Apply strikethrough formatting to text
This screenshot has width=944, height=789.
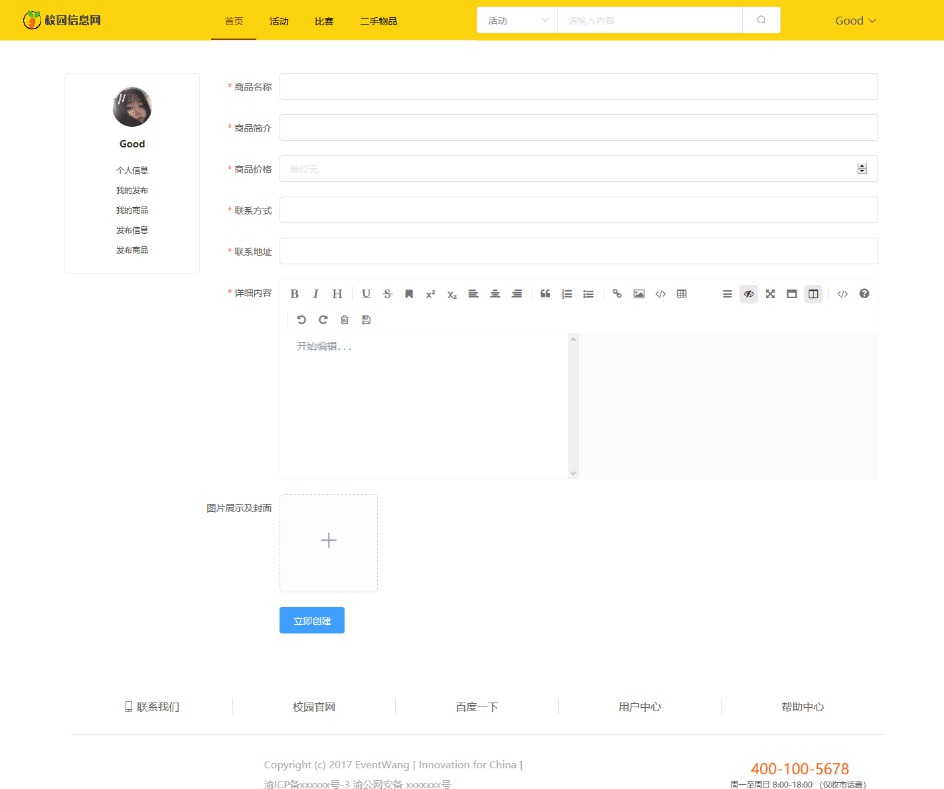click(387, 293)
